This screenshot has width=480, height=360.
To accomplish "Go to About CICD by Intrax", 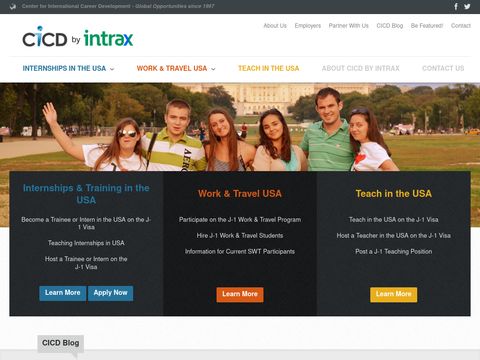I will (361, 68).
